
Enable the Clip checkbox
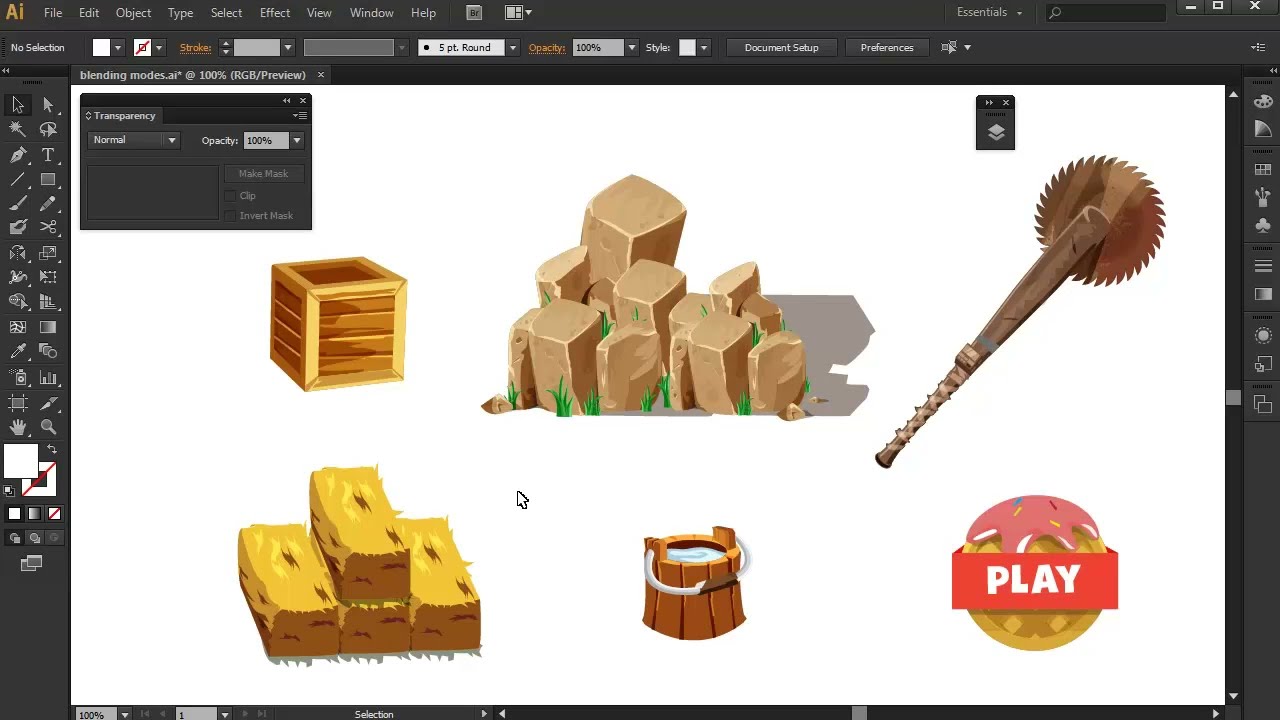pos(230,196)
